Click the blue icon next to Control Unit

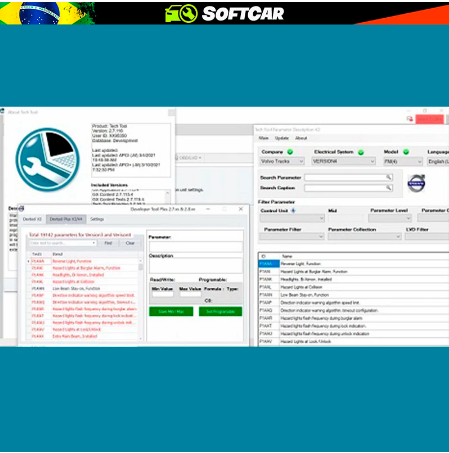click(x=293, y=211)
